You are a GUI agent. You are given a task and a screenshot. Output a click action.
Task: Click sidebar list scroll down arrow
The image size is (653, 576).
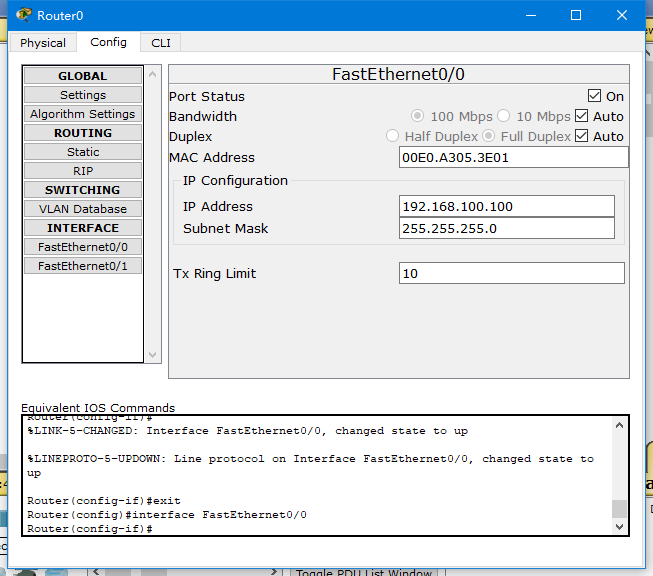pos(152,355)
